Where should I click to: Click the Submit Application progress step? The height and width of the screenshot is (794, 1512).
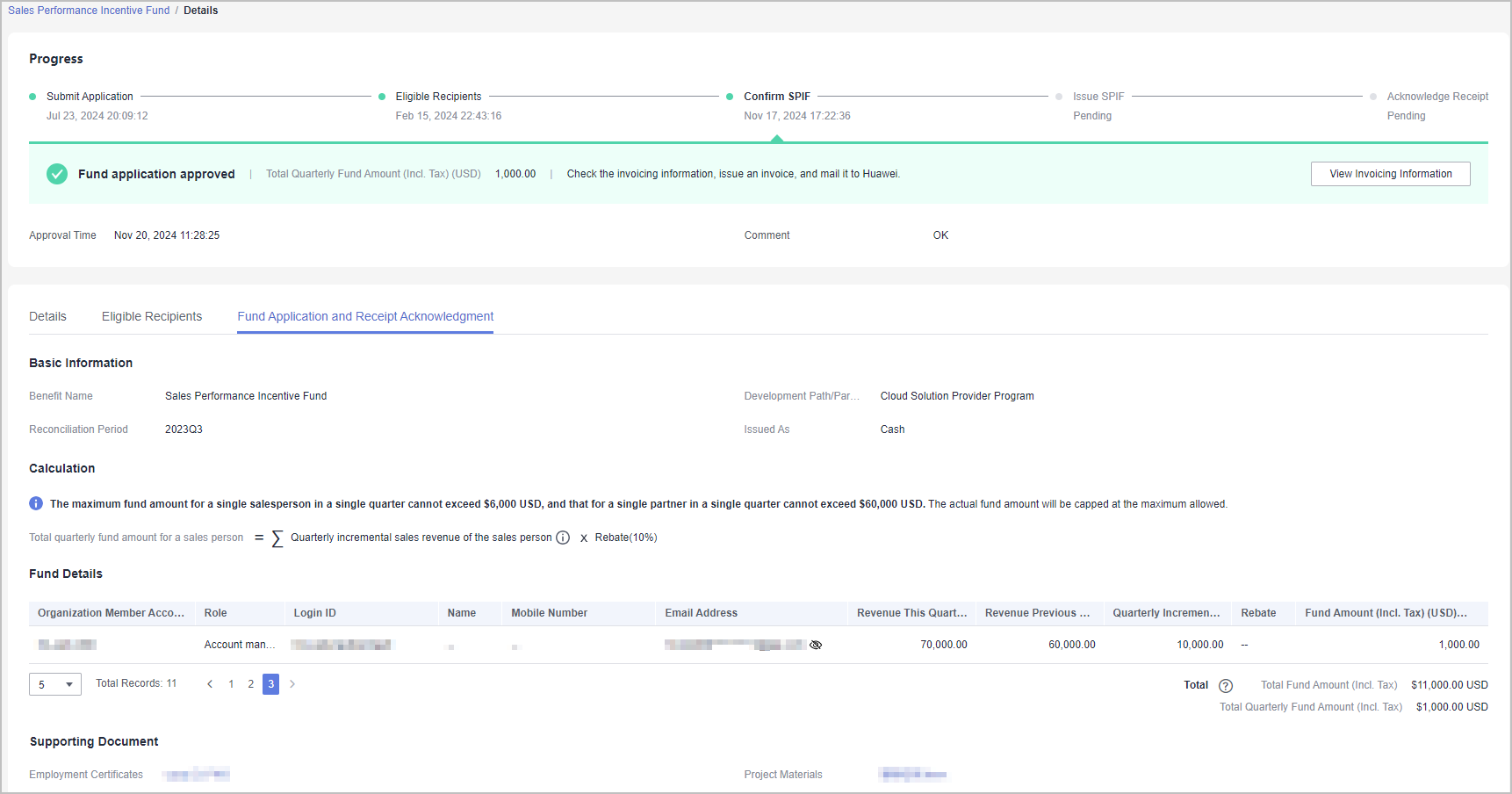click(90, 97)
